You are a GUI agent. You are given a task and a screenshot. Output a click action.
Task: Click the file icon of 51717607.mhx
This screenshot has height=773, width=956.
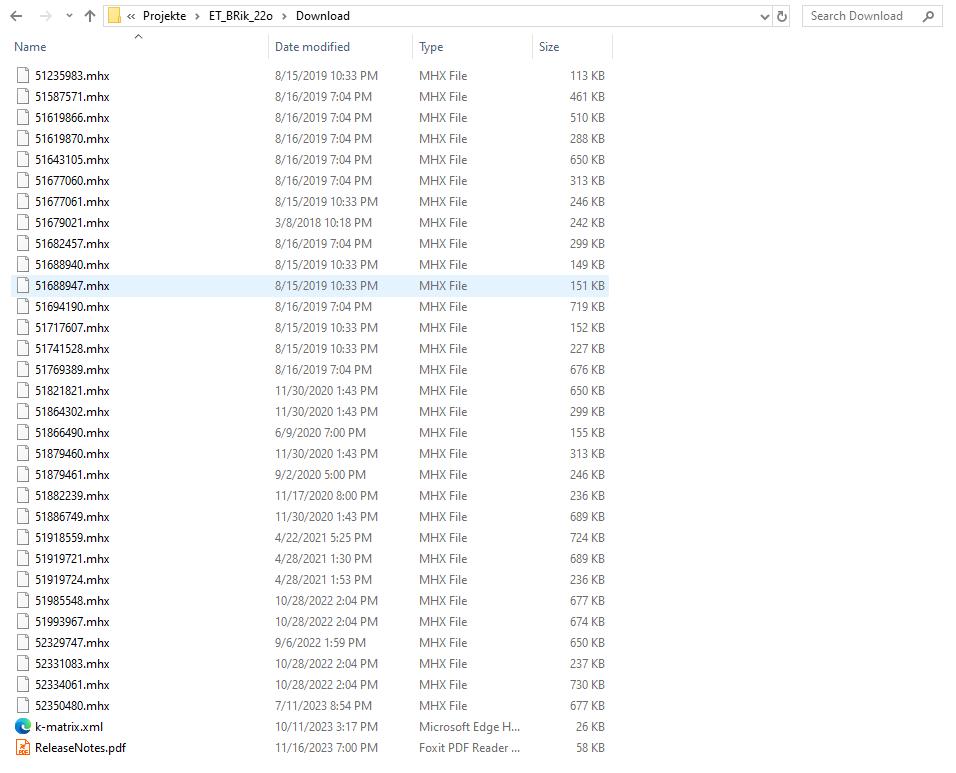(x=23, y=327)
